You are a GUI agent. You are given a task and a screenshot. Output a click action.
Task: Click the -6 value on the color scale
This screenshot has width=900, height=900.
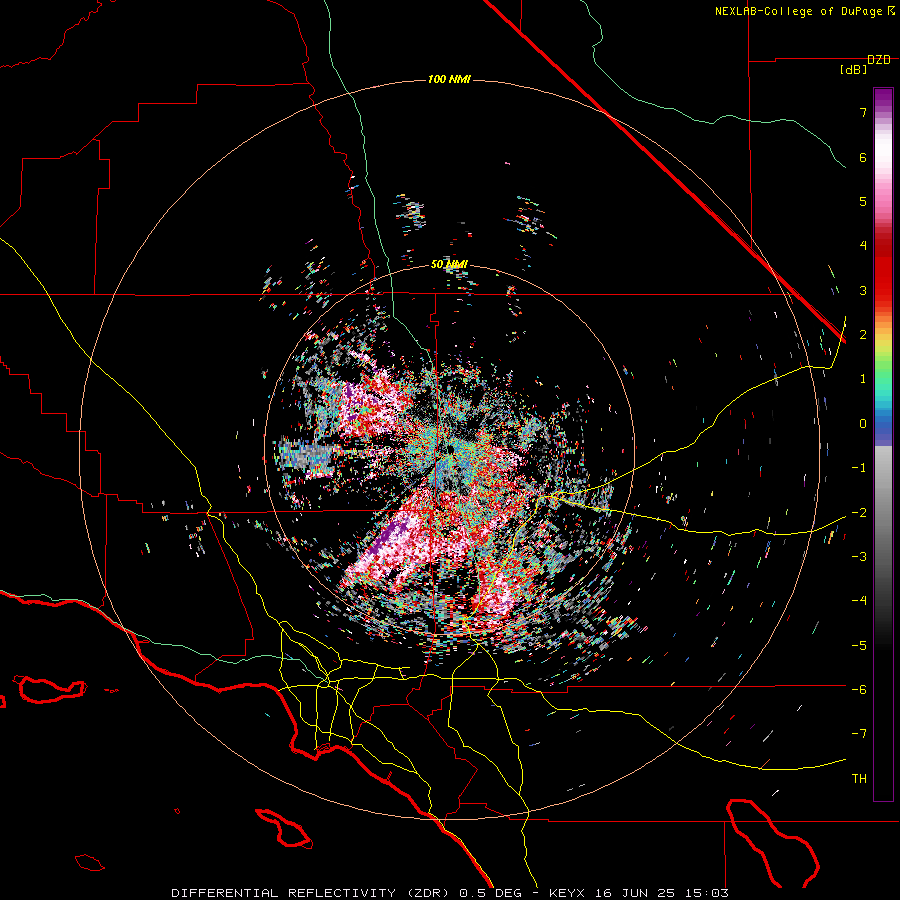[x=859, y=690]
